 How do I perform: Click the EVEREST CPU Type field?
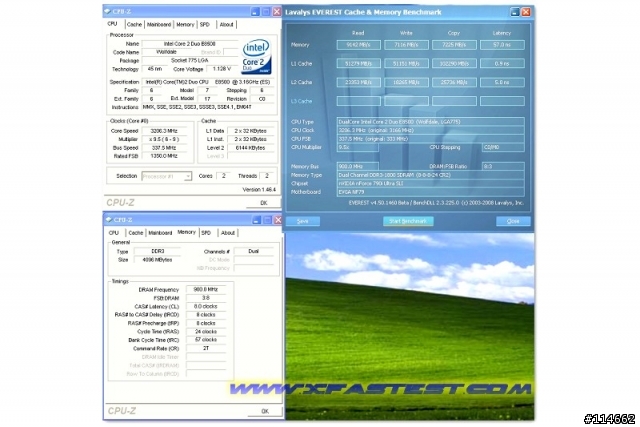tap(431, 122)
